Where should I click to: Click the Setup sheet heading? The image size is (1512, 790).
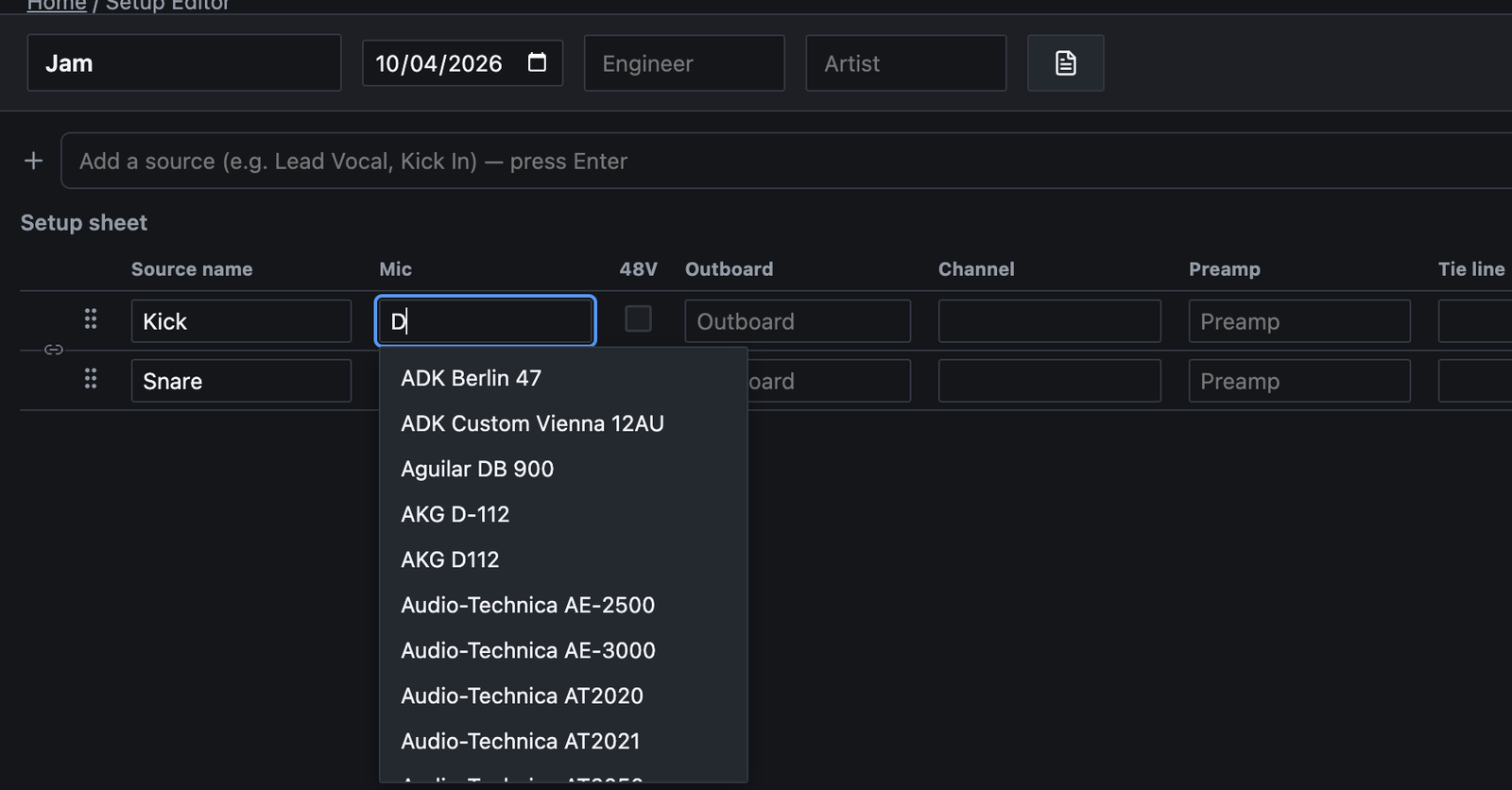[x=84, y=223]
